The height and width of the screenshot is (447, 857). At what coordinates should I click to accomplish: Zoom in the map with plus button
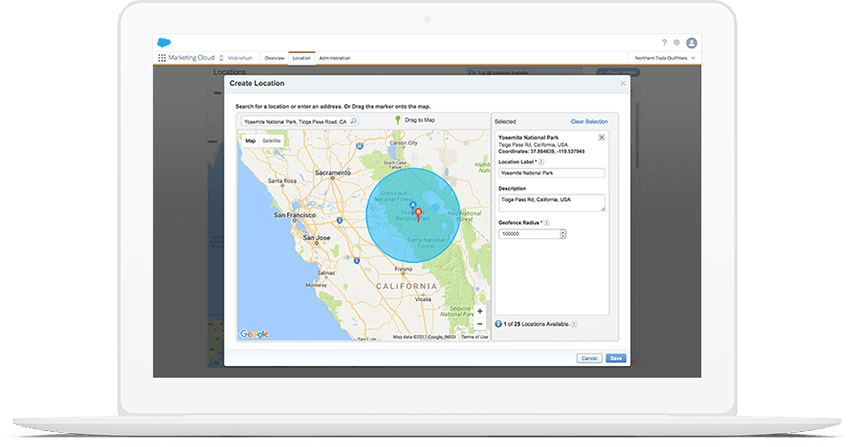coord(479,311)
